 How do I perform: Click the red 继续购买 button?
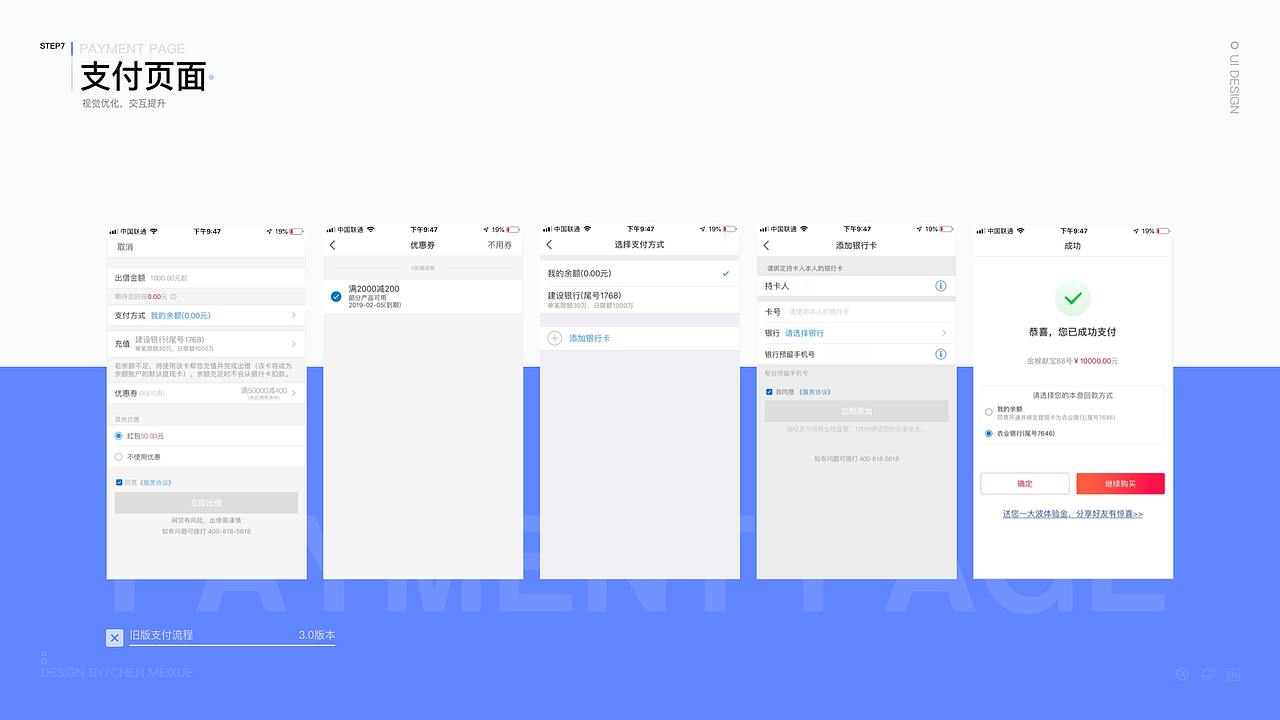coord(1120,483)
